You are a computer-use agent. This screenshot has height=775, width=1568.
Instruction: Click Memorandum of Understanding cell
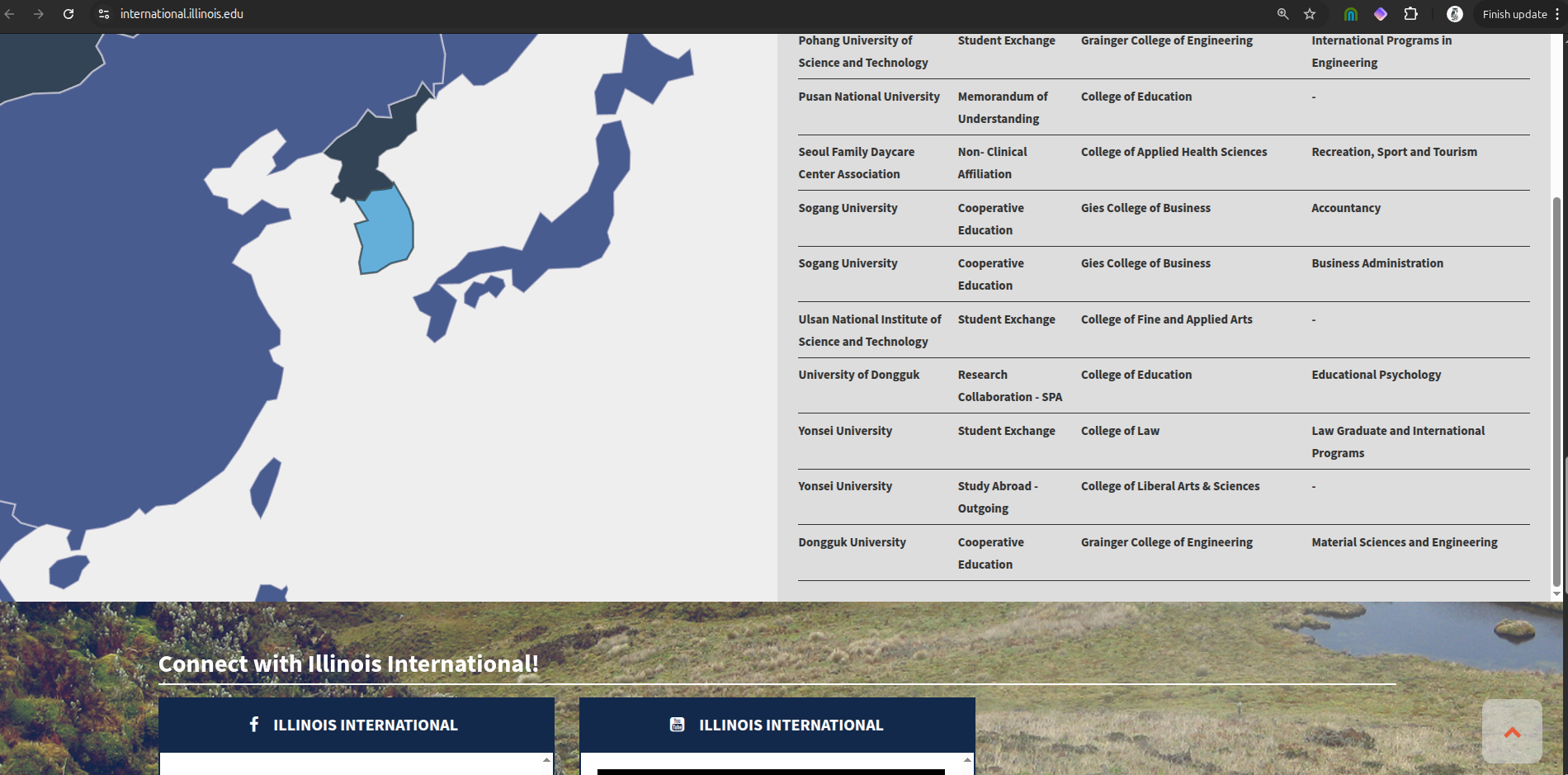[1003, 107]
